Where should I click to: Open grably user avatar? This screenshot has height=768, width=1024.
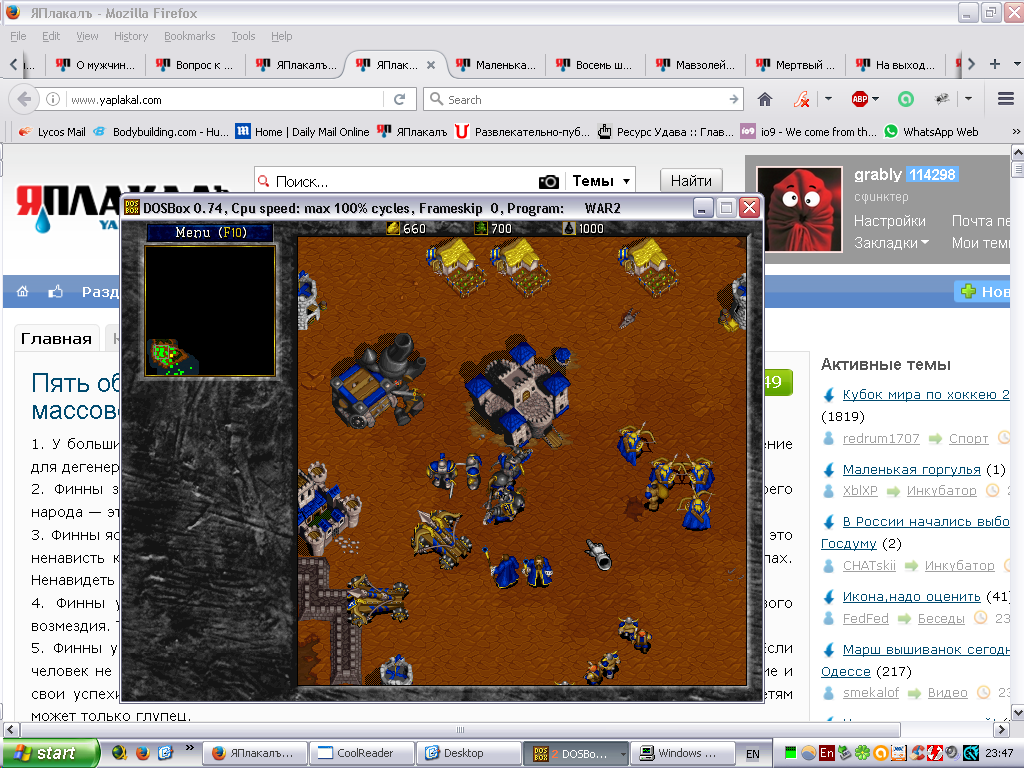[x=799, y=209]
